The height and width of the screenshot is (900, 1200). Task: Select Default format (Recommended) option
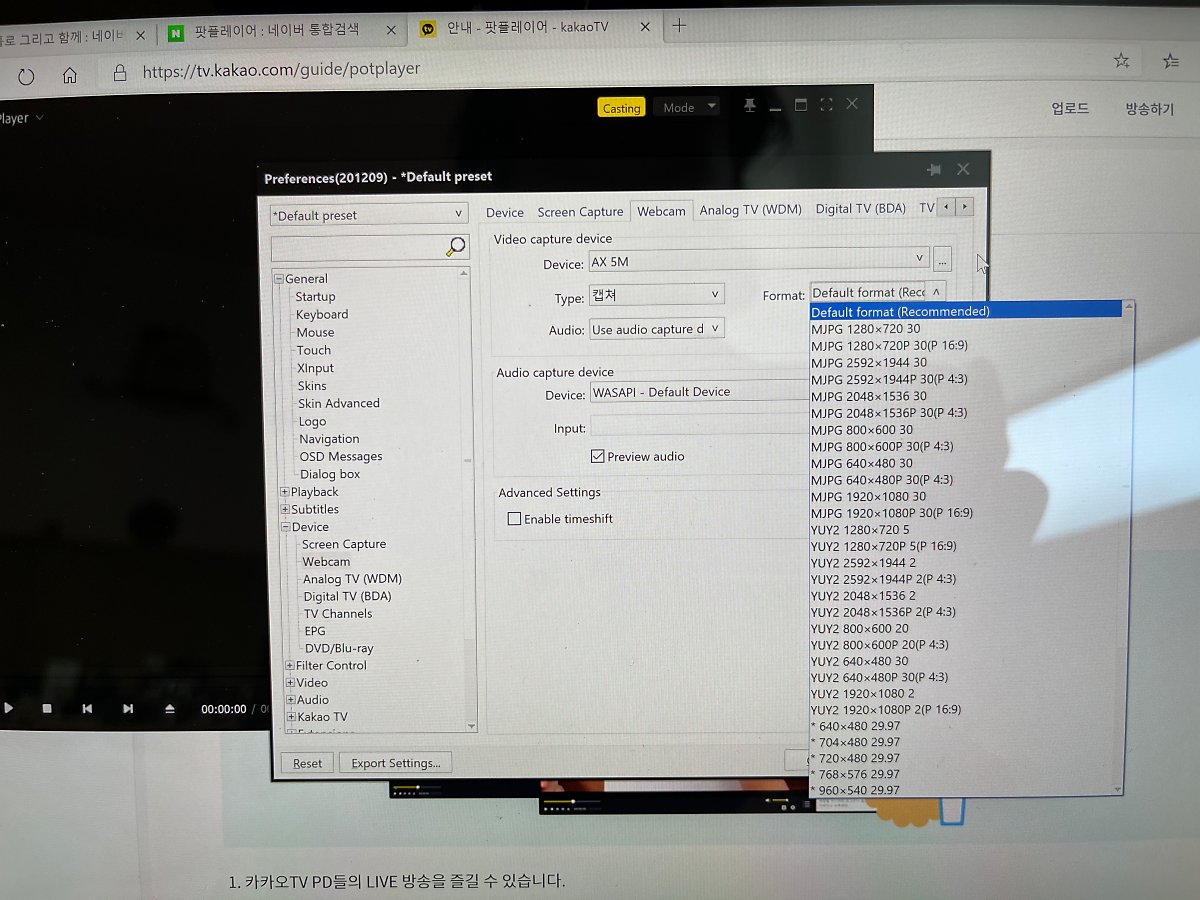(x=966, y=311)
